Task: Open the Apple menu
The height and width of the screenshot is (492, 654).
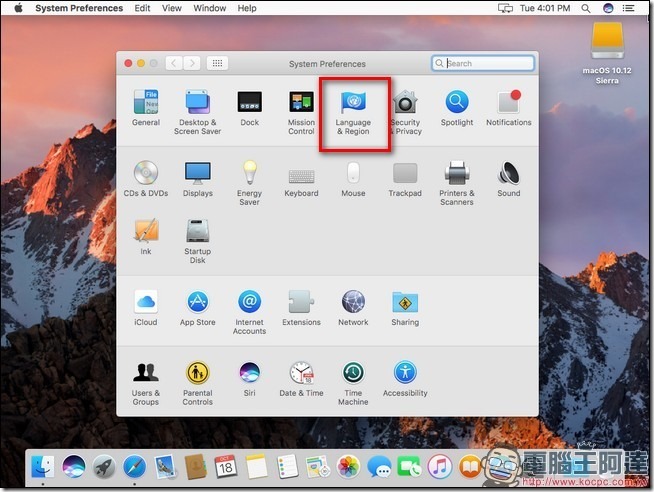Action: click(18, 8)
